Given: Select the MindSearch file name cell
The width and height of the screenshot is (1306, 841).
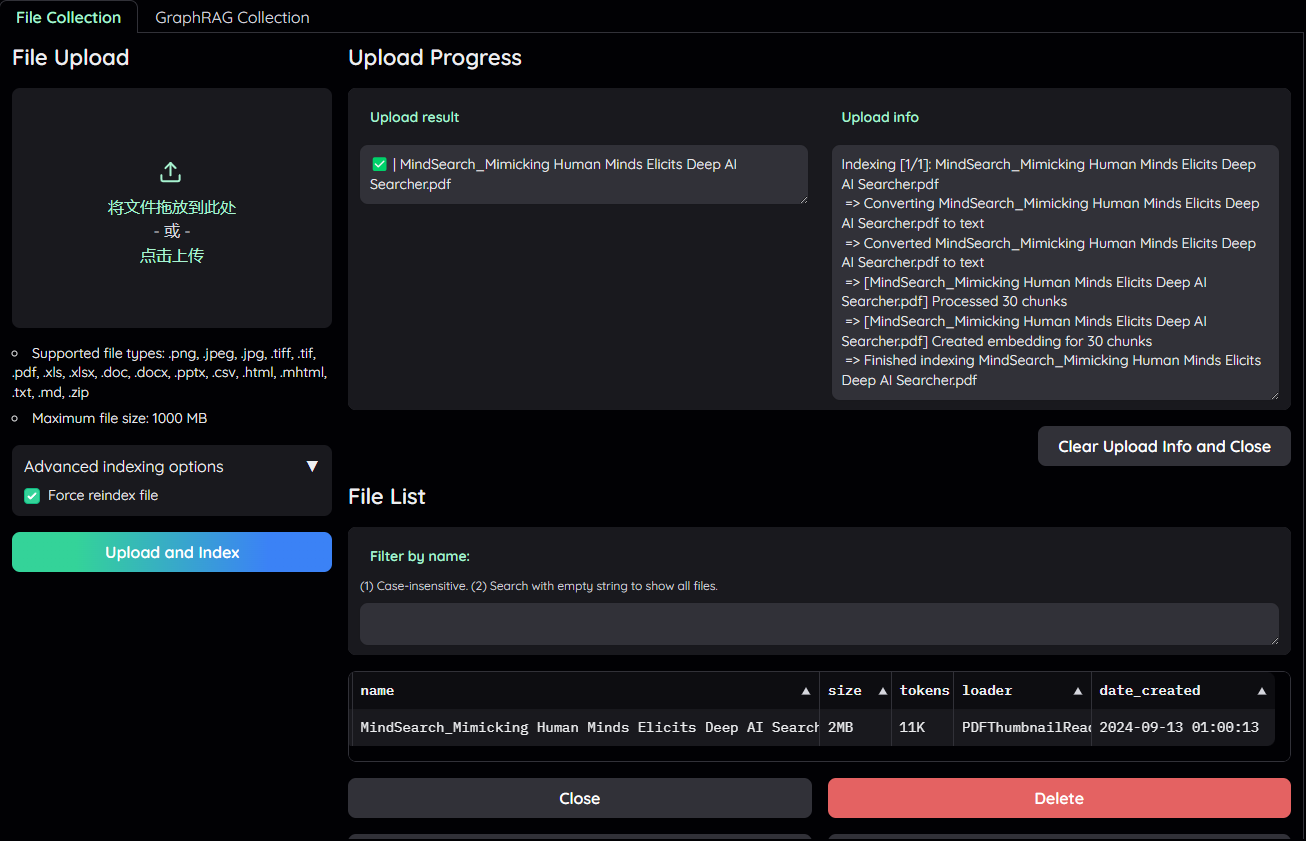Looking at the screenshot, I should [x=586, y=727].
